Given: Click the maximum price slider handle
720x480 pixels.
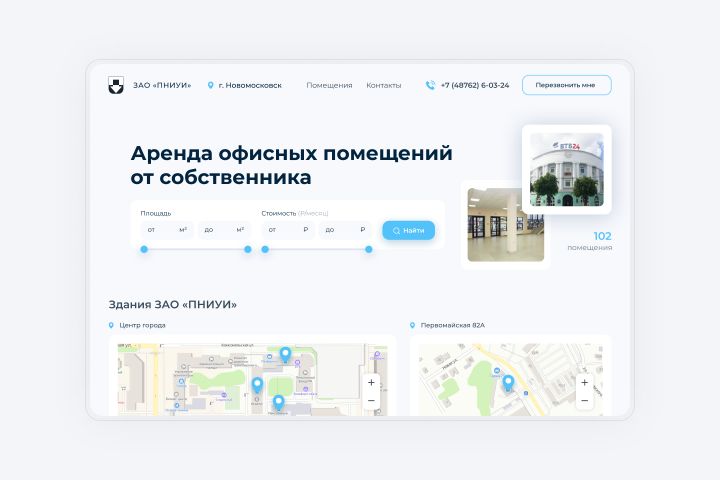Looking at the screenshot, I should tap(368, 249).
